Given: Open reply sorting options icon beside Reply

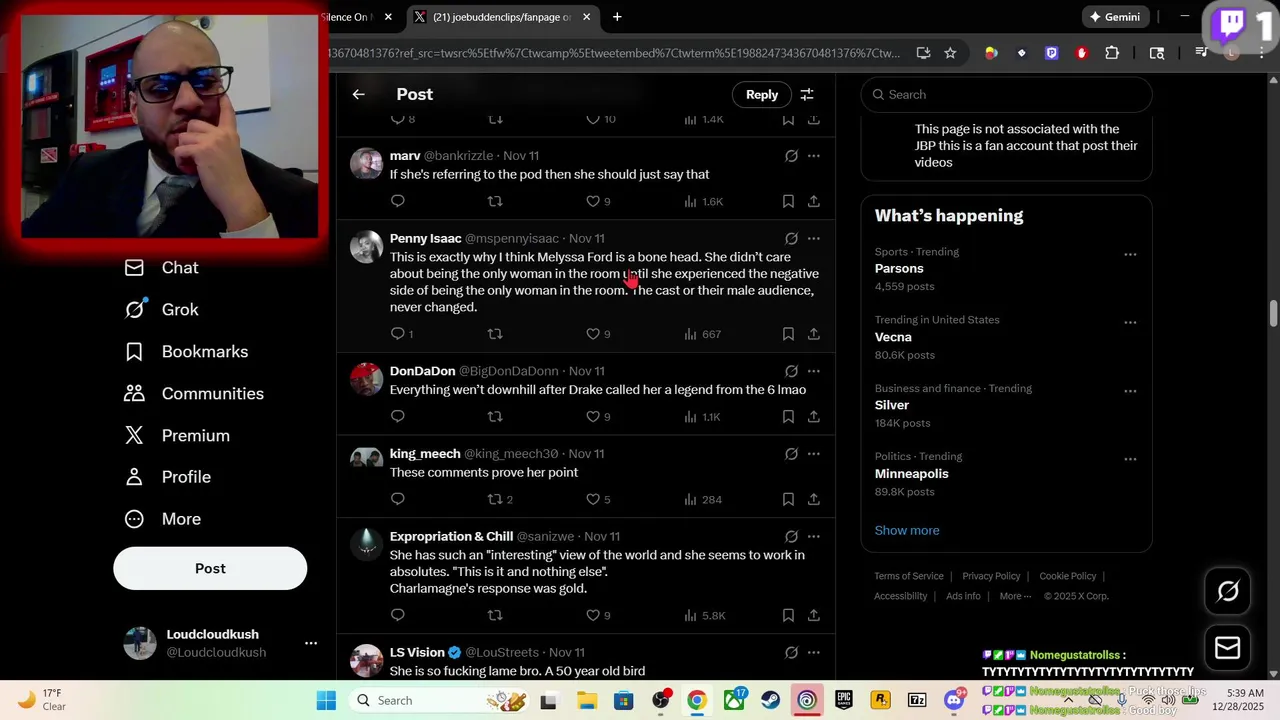Looking at the screenshot, I should point(807,94).
